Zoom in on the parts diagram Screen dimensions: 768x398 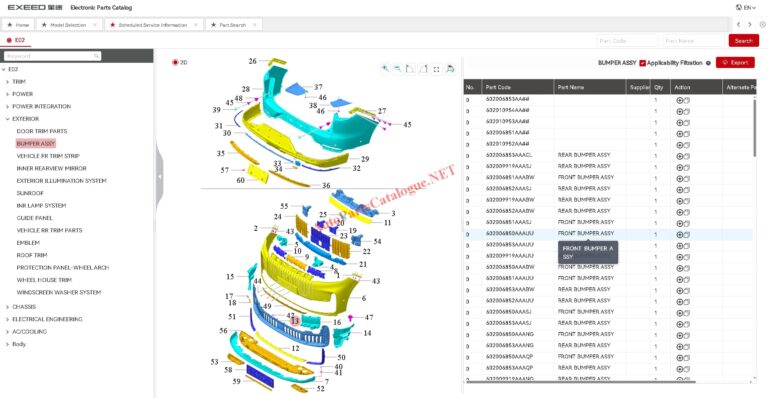[x=385, y=69]
